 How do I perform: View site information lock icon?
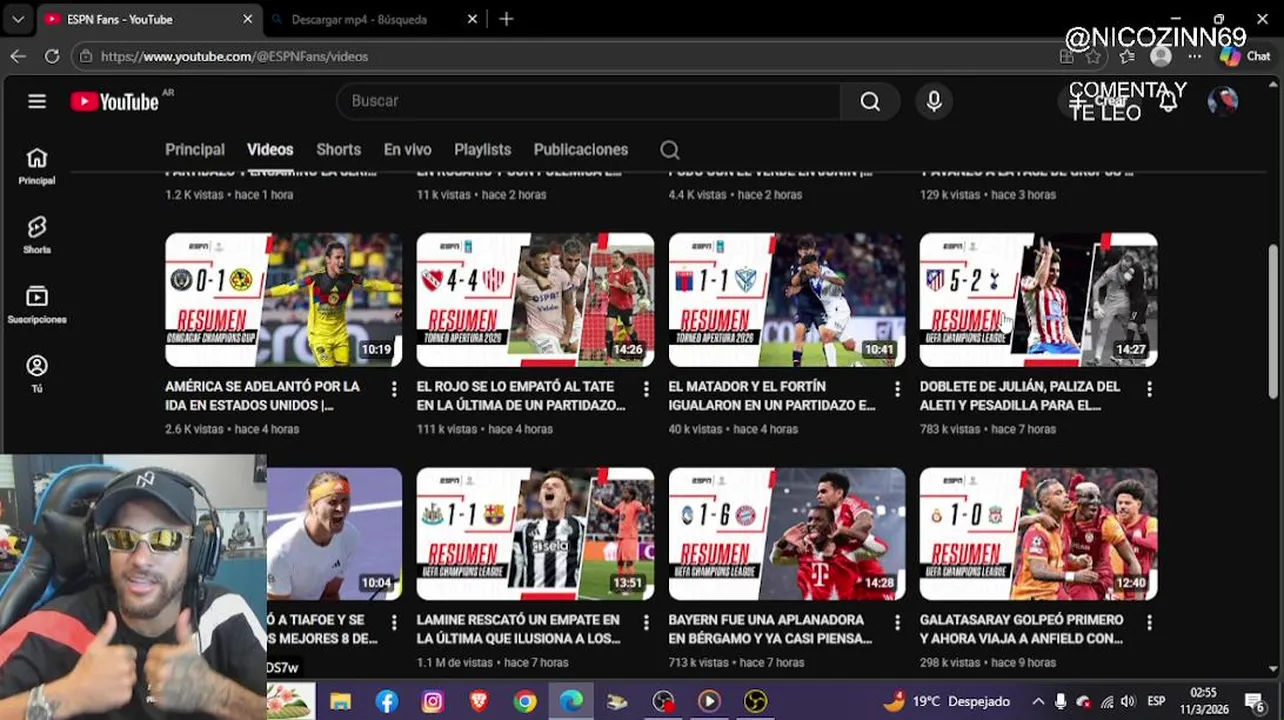[x=86, y=56]
